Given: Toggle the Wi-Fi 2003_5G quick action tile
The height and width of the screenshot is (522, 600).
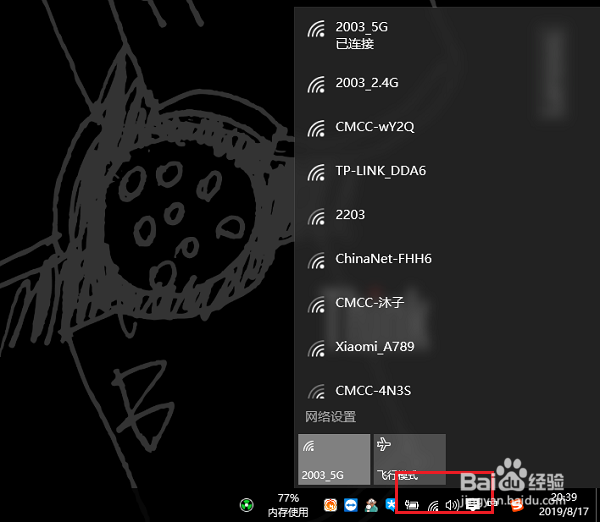Looking at the screenshot, I should tap(334, 459).
